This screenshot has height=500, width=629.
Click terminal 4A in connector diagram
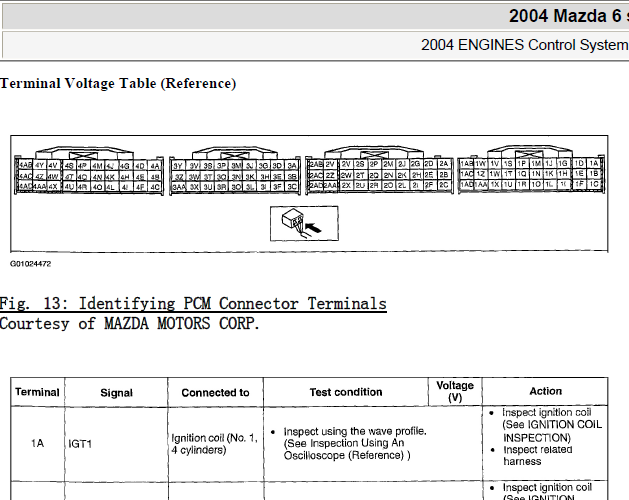point(155,166)
